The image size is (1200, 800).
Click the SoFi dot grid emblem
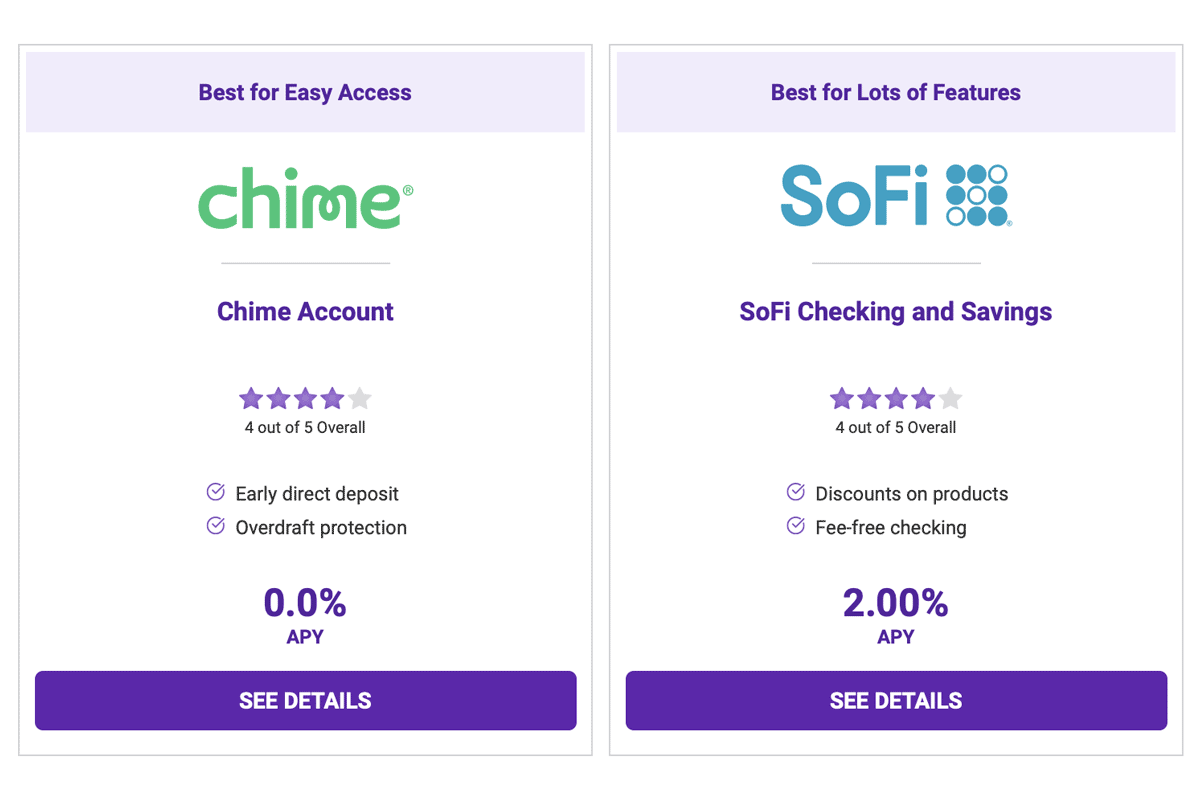coord(978,195)
